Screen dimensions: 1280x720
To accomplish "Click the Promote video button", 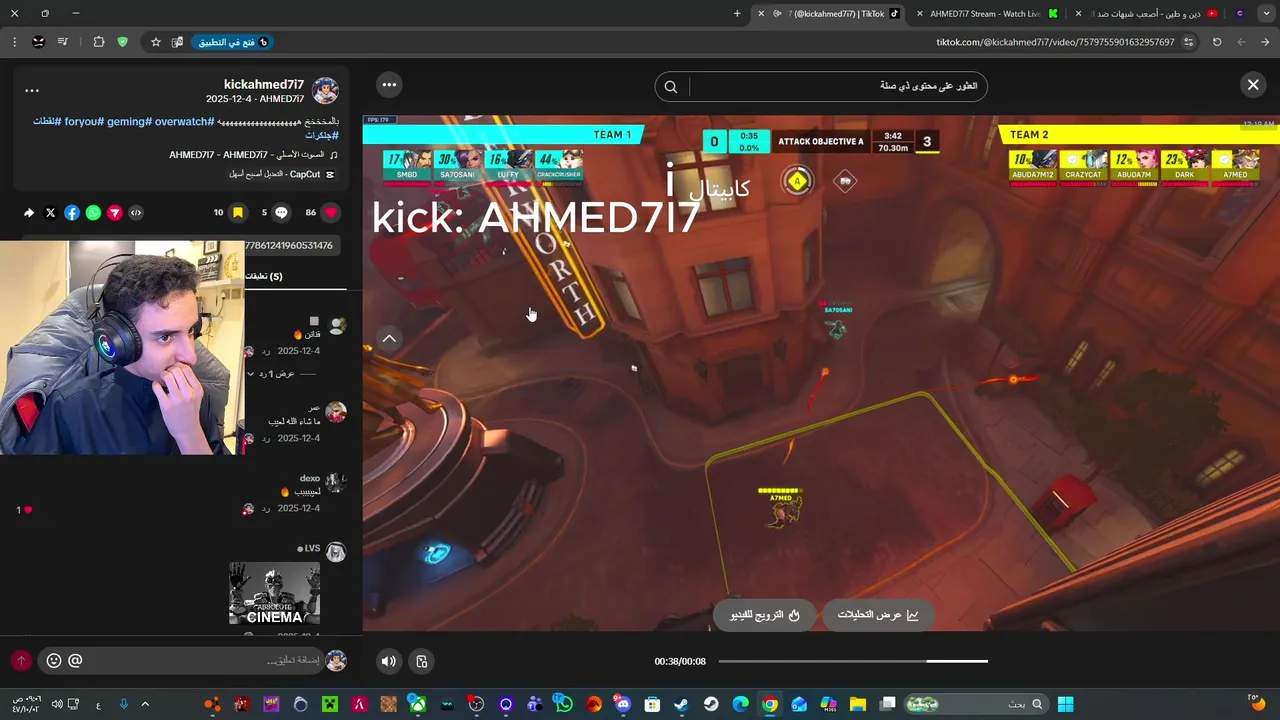I will [765, 615].
